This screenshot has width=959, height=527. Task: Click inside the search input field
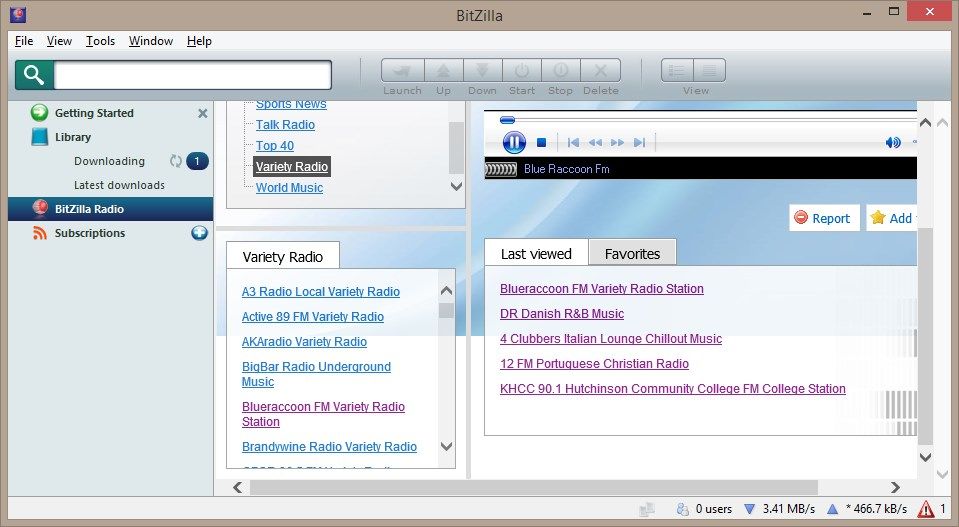tap(192, 75)
